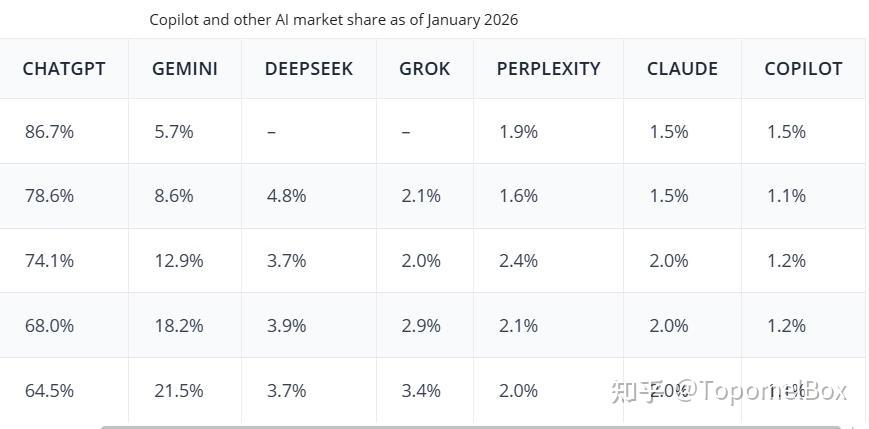The height and width of the screenshot is (429, 869).
Task: Click the 86.7% ChatGPT cell
Action: [x=49, y=132]
